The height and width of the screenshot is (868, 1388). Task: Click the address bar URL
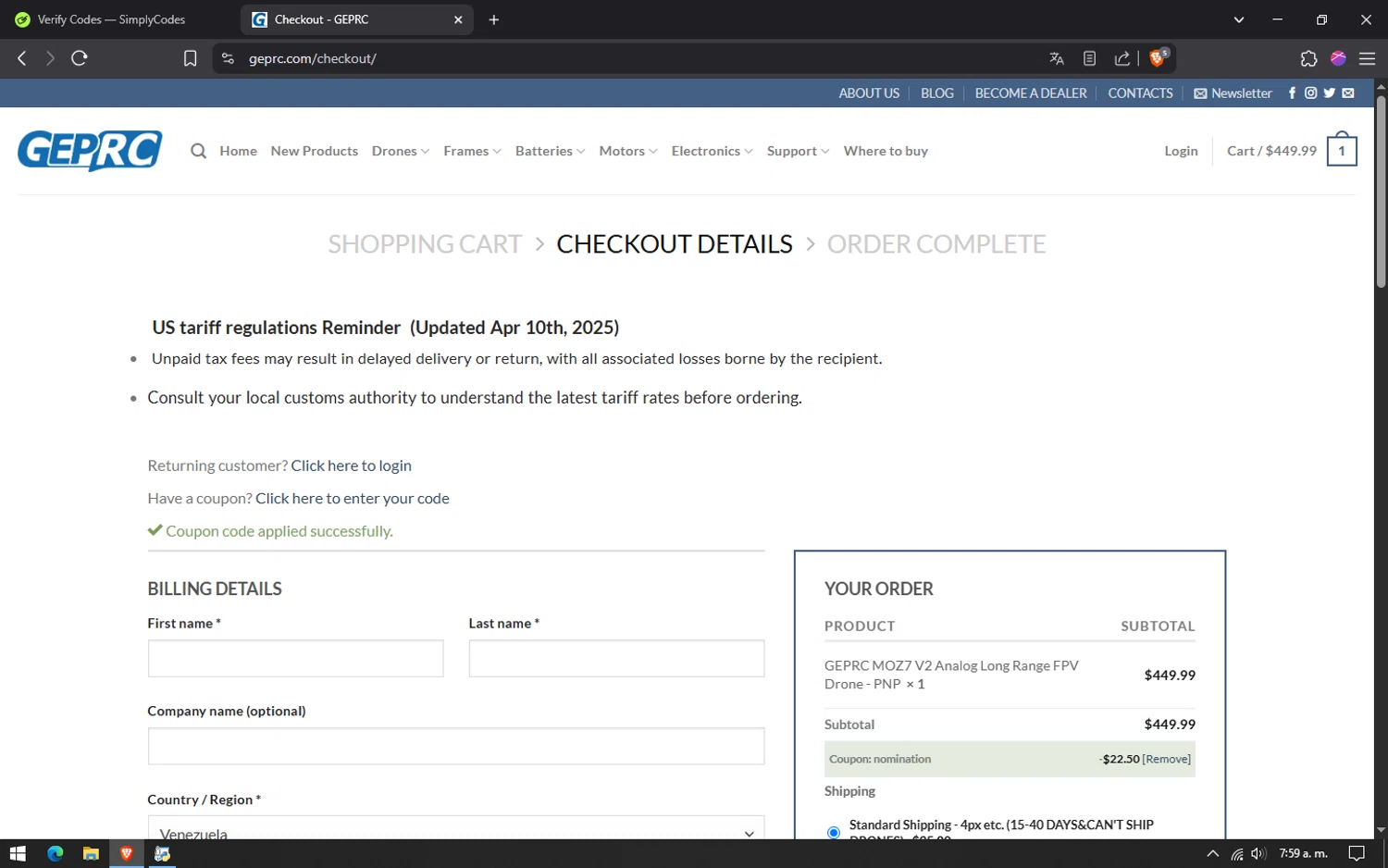click(x=312, y=58)
